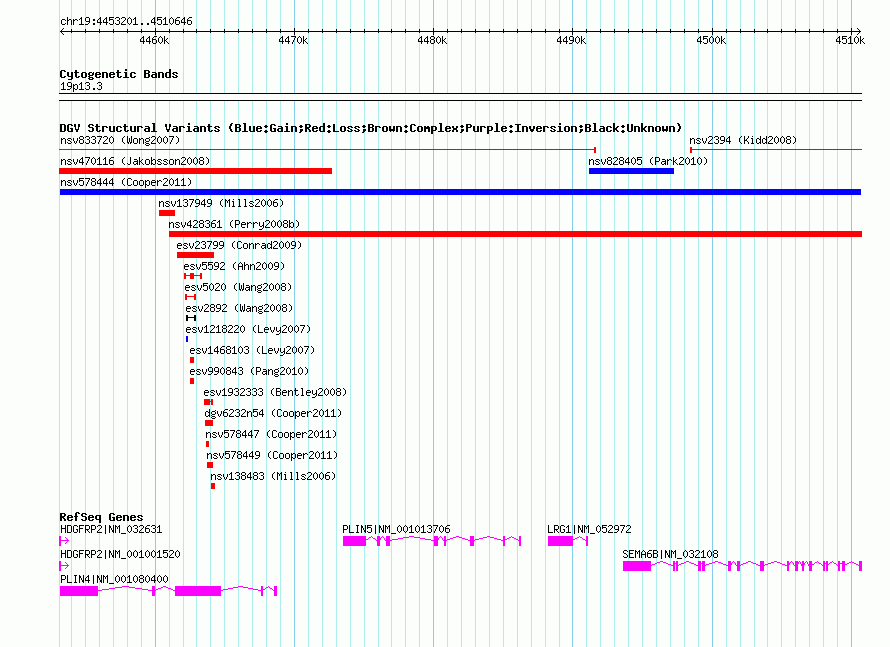Select the PLIN5 gene's large exon block

point(354,541)
